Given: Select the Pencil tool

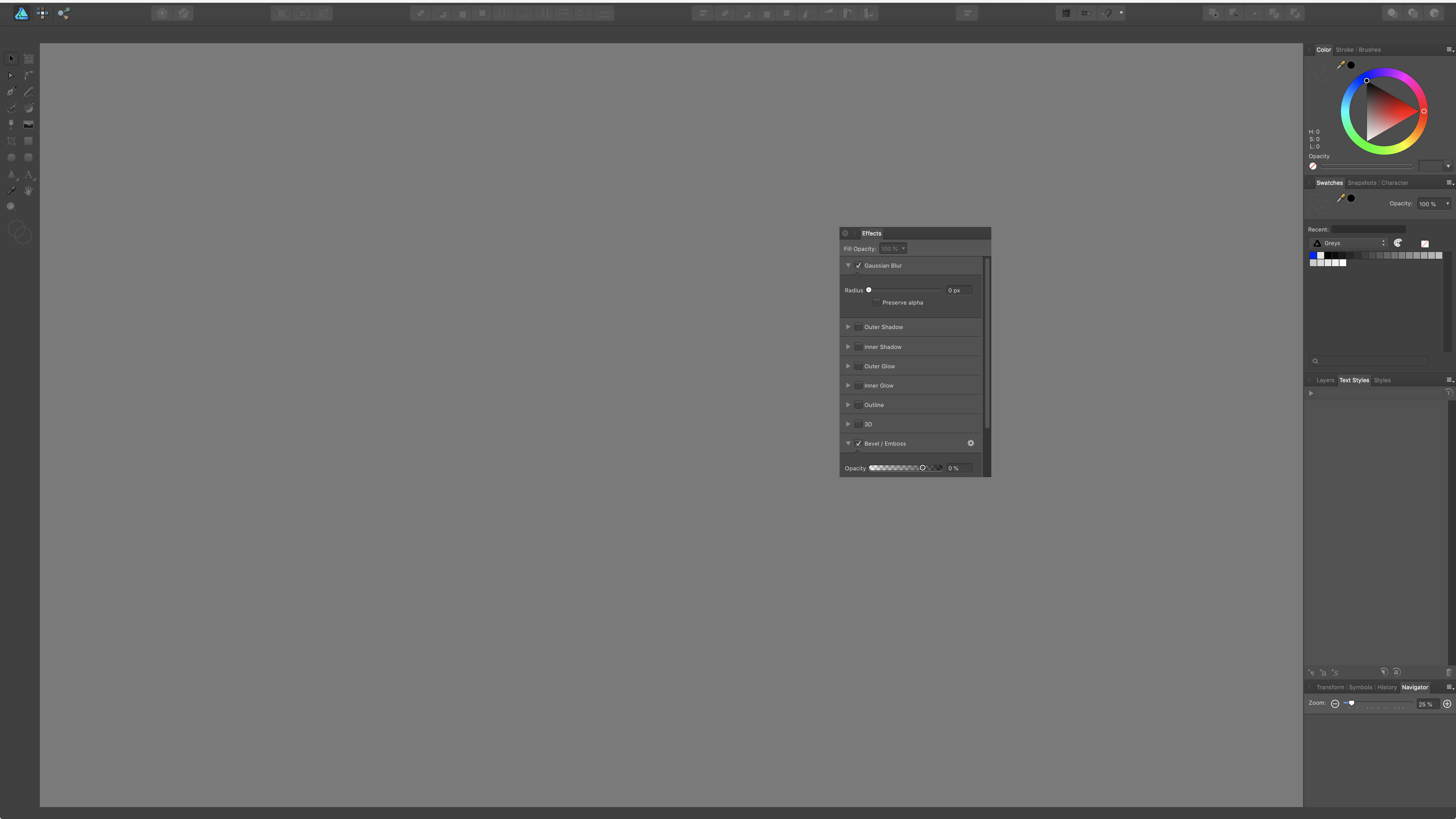Looking at the screenshot, I should pos(29,92).
